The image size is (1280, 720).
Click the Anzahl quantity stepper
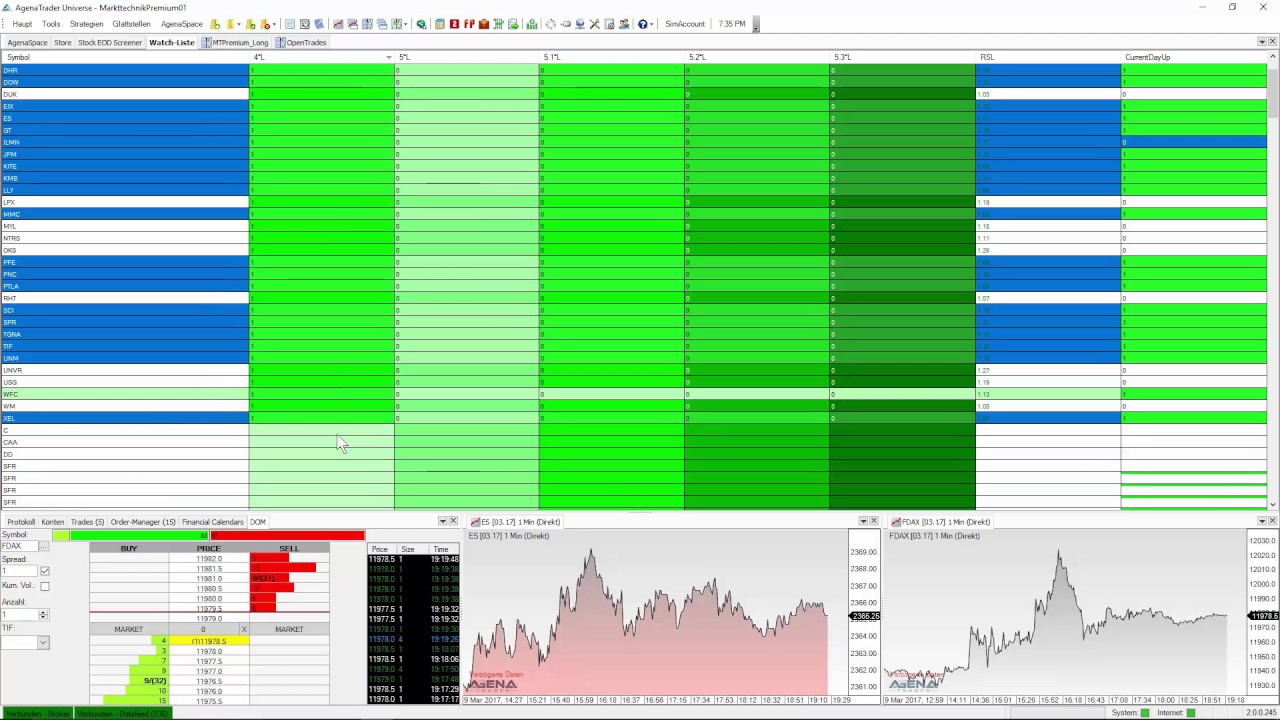coord(42,614)
